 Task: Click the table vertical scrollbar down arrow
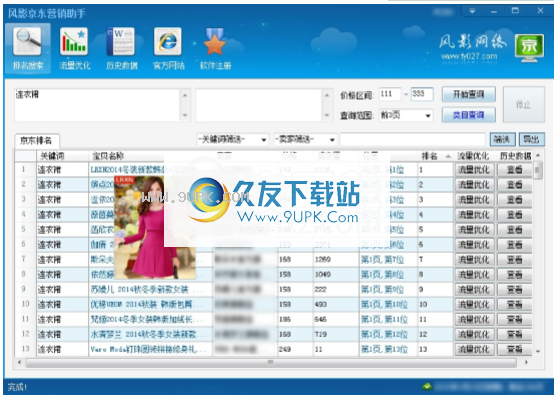(x=538, y=351)
